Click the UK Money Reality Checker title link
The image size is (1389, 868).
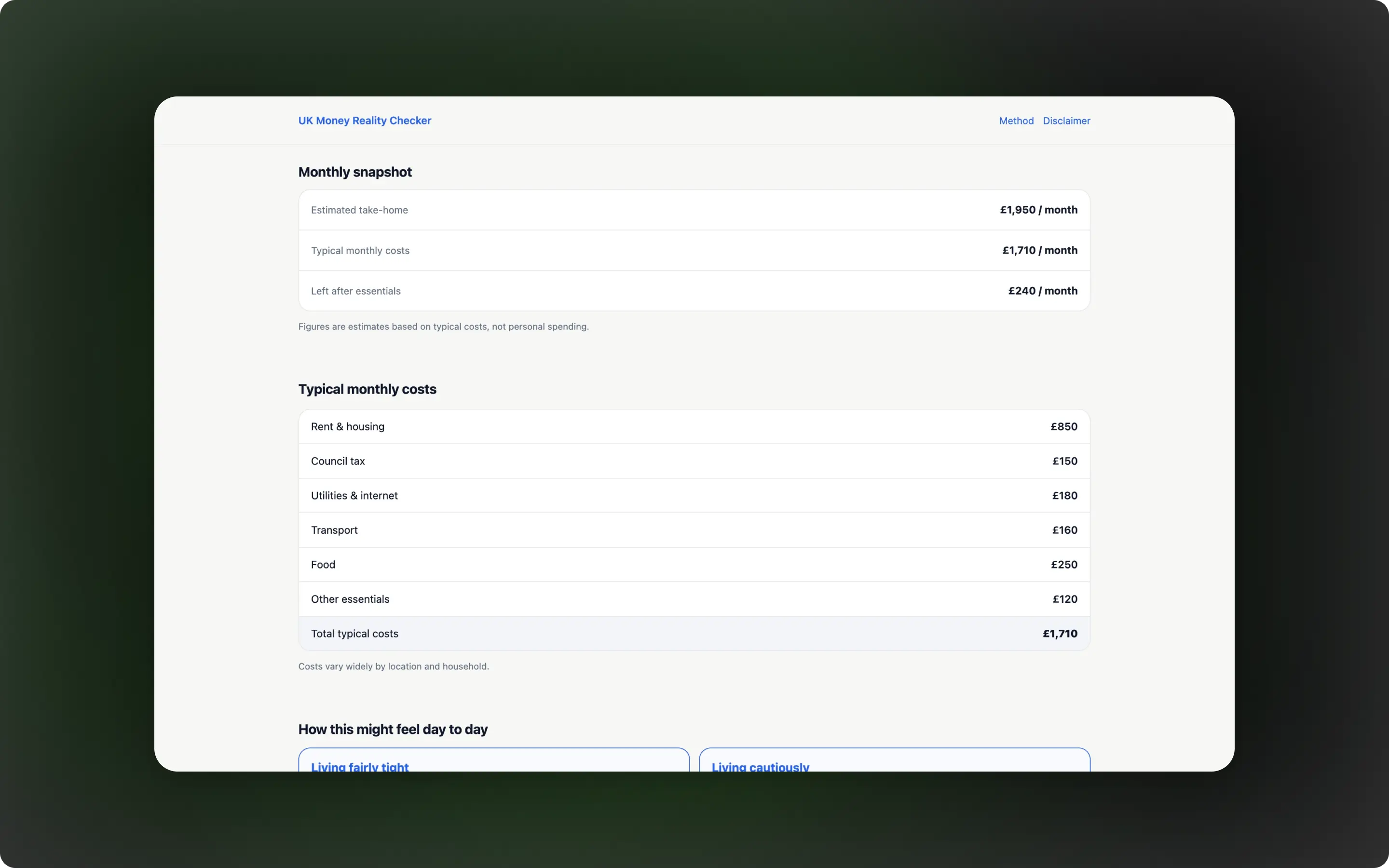tap(365, 121)
